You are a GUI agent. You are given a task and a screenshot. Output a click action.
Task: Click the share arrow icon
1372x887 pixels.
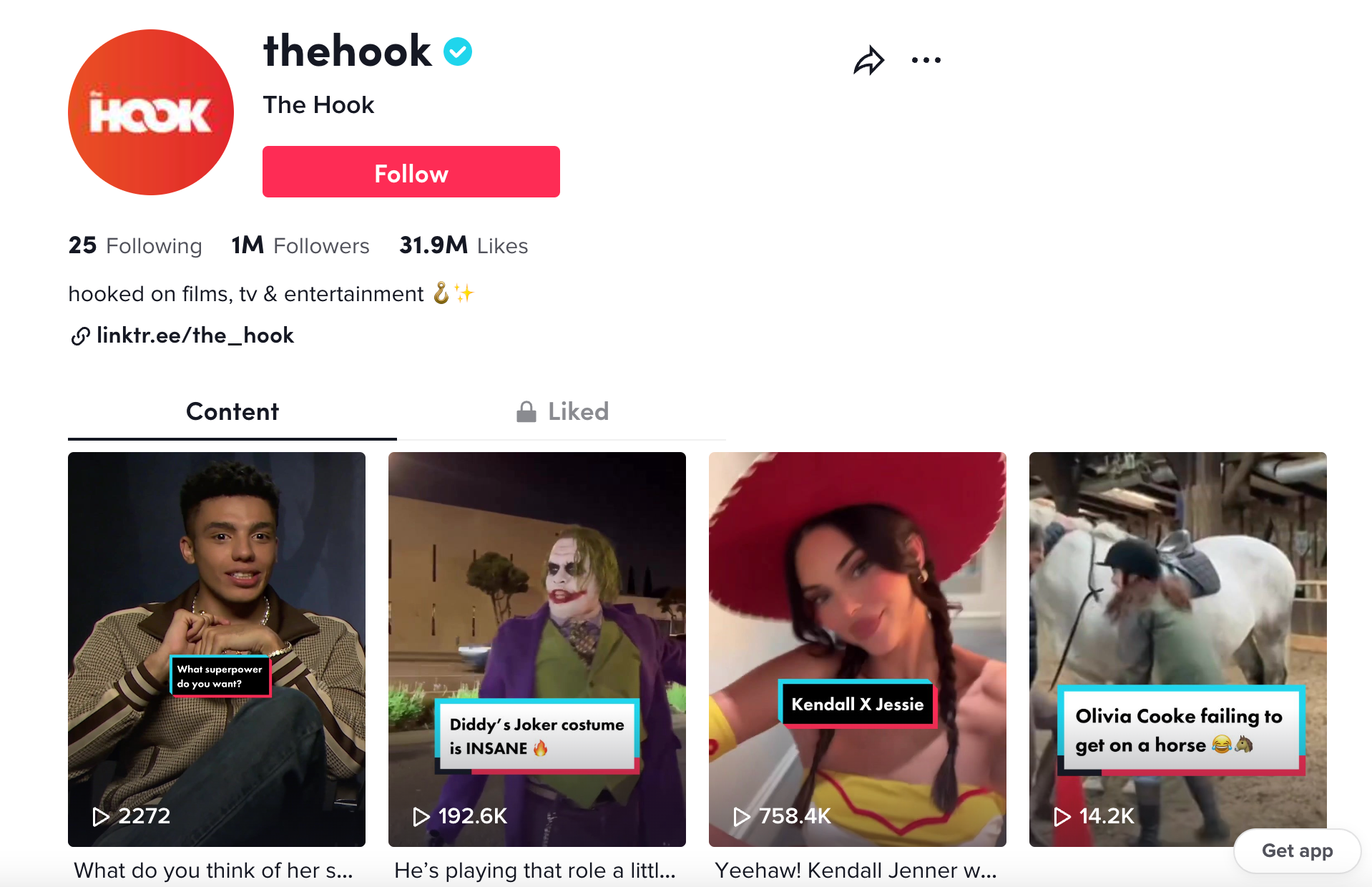click(x=869, y=61)
